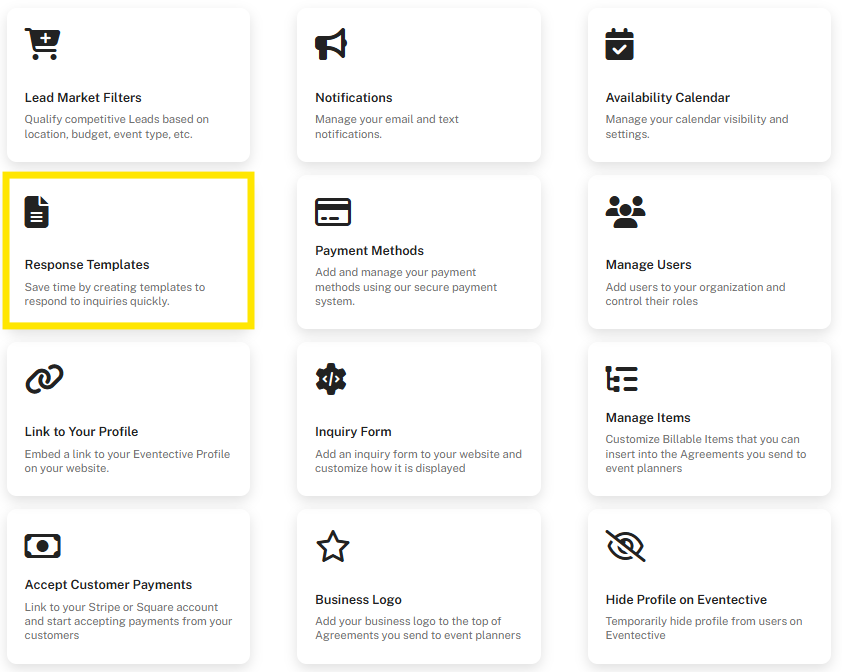Viewport: 842px width, 672px height.
Task: Open Inquiry Form heading
Action: (x=353, y=432)
